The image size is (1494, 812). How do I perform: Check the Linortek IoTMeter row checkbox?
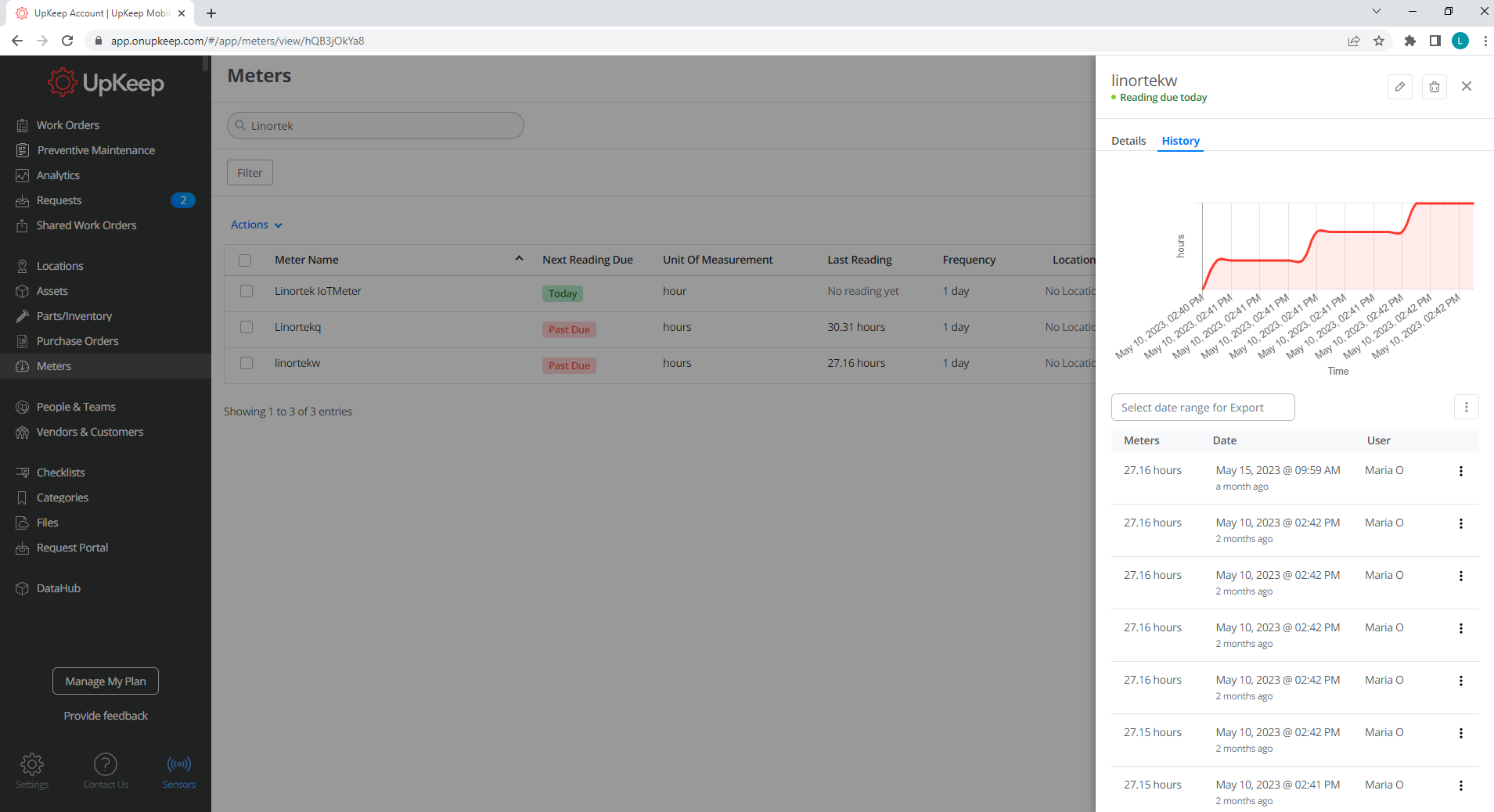[x=247, y=291]
